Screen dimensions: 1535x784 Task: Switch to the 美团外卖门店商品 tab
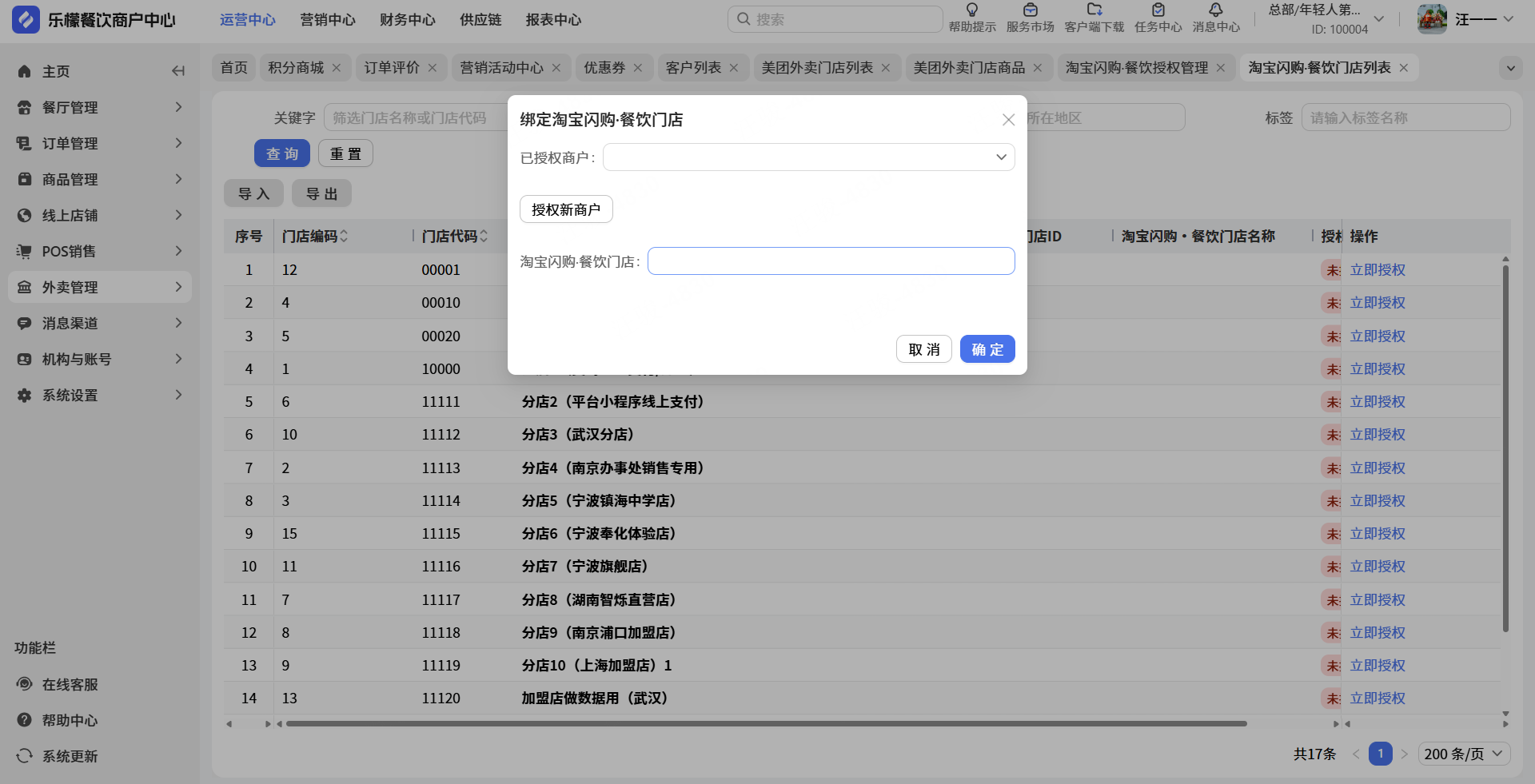969,68
